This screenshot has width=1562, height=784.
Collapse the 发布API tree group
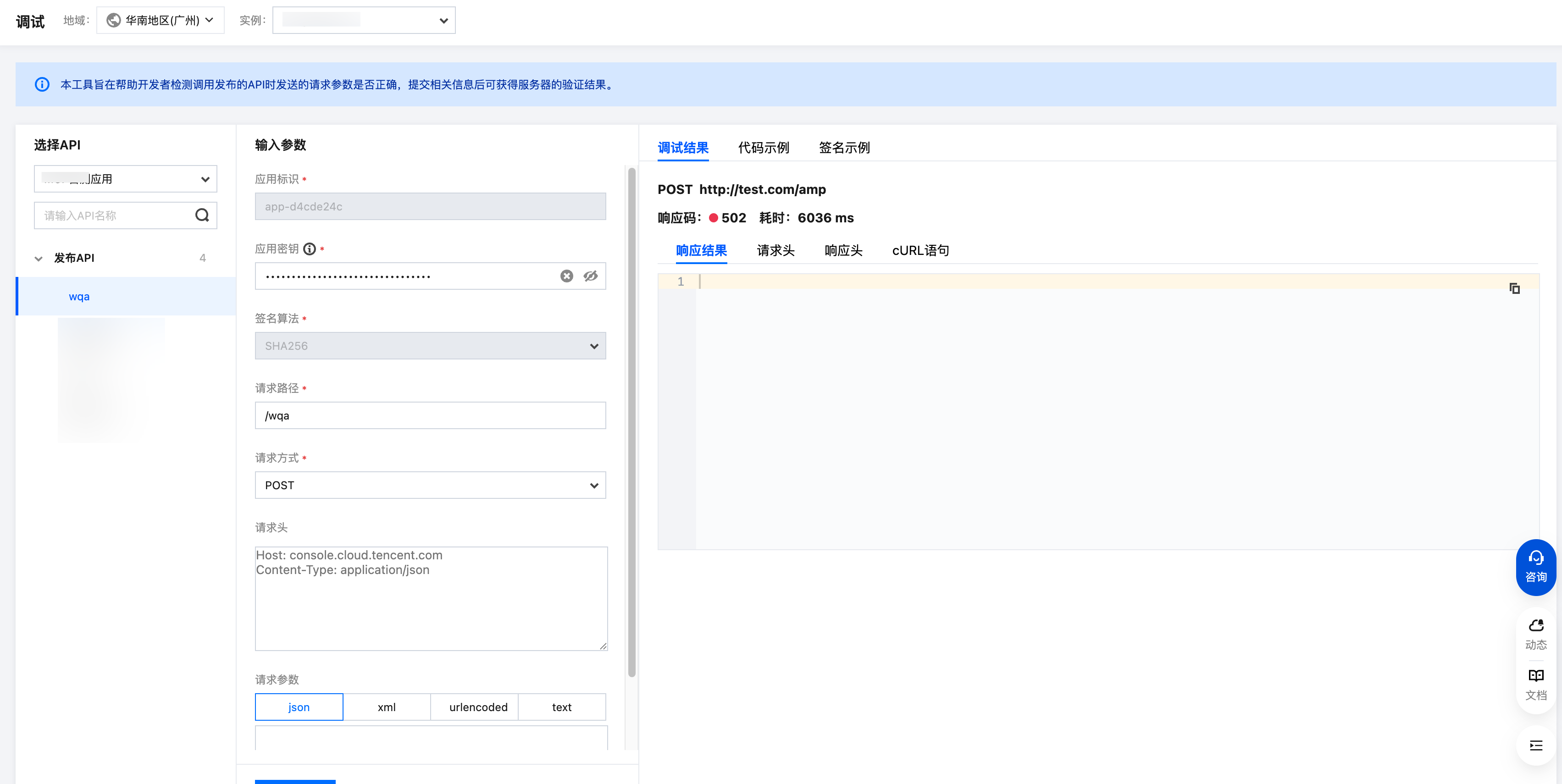[39, 258]
